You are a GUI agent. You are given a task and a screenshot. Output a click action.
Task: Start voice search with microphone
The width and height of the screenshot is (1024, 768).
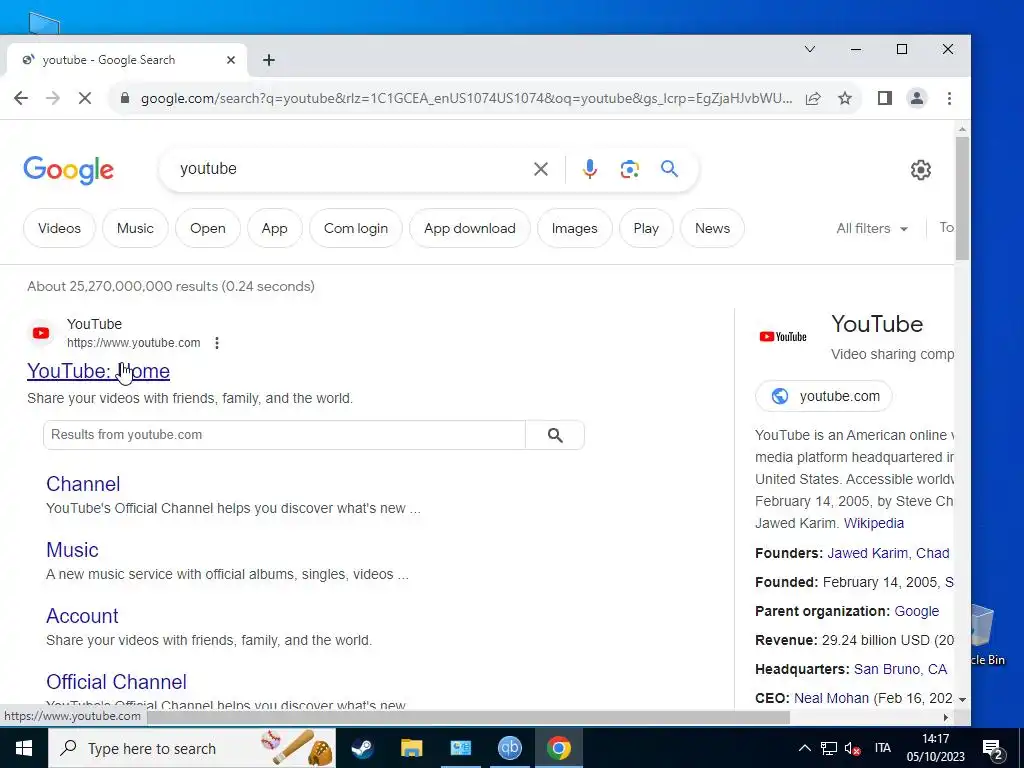pyautogui.click(x=590, y=169)
